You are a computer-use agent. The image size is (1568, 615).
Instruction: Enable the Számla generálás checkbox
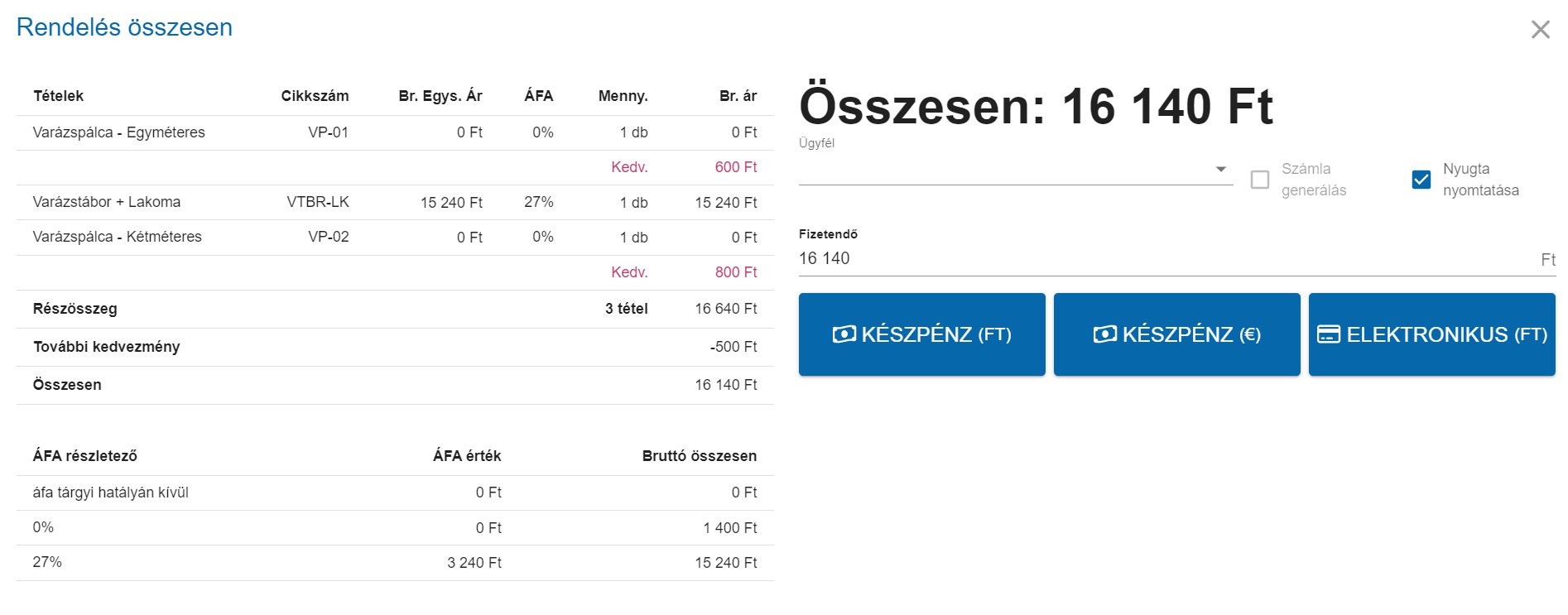[1260, 180]
